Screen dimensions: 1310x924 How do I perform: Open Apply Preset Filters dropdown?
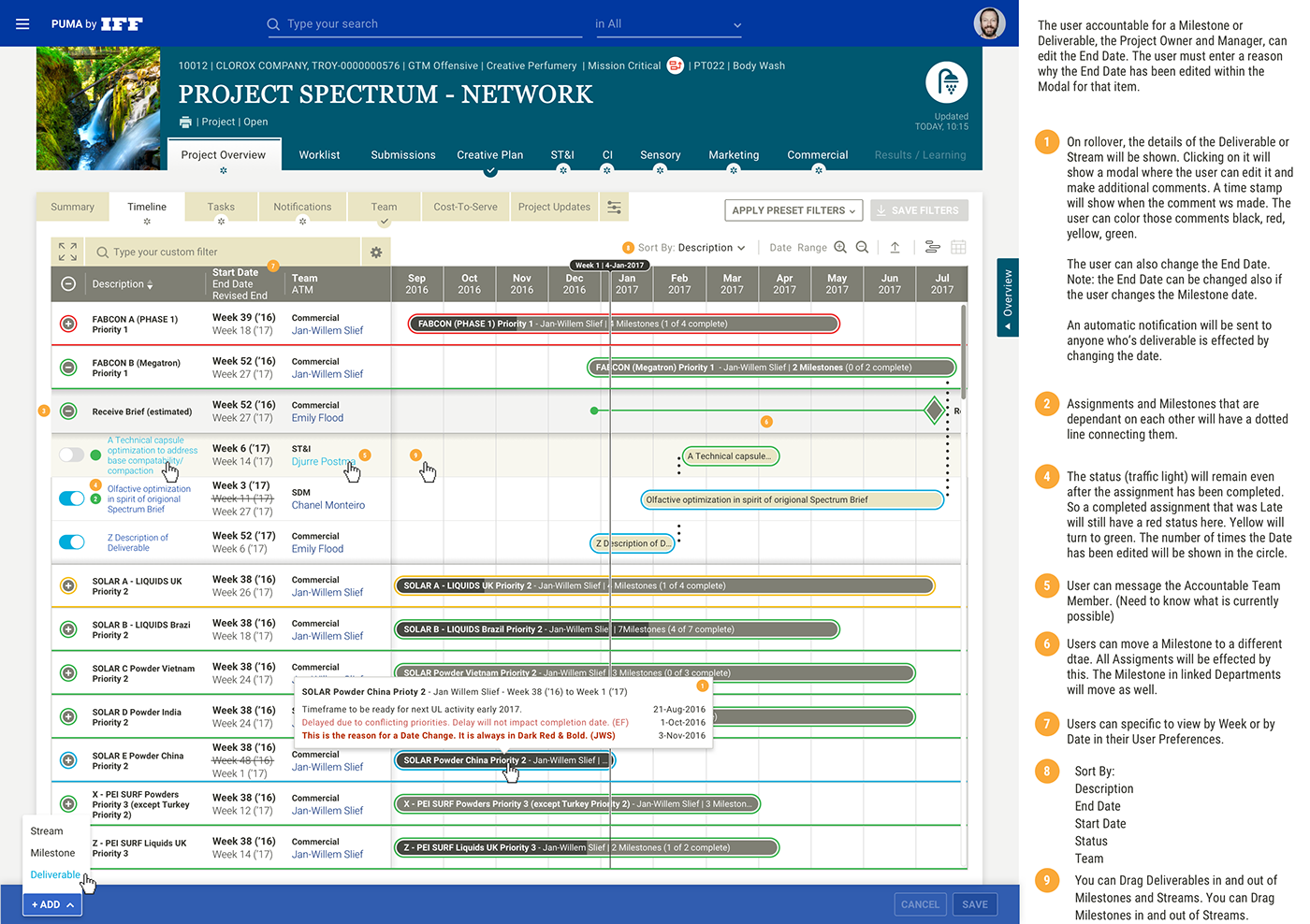tap(793, 210)
